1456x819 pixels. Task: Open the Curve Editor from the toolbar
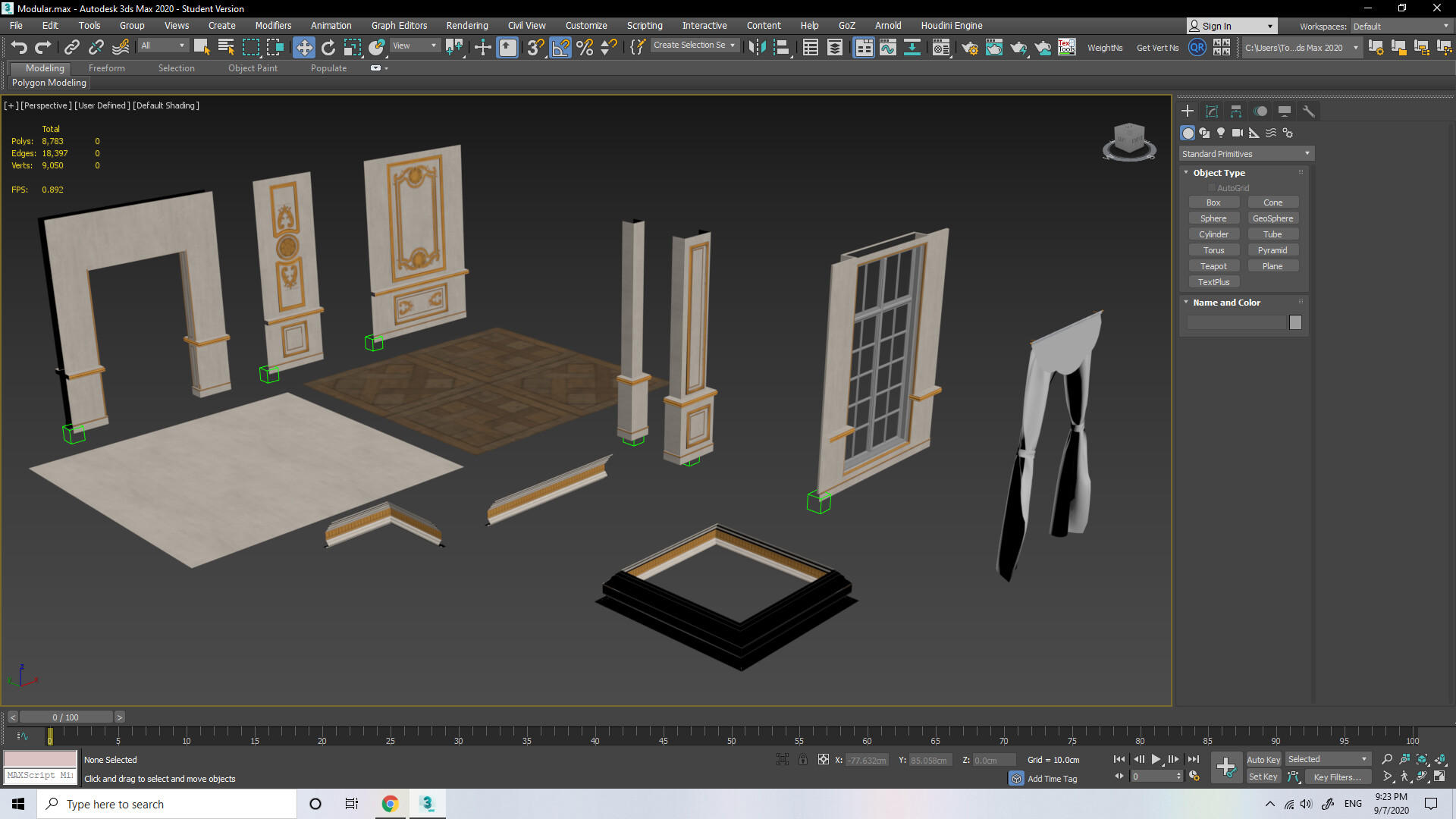[x=888, y=47]
